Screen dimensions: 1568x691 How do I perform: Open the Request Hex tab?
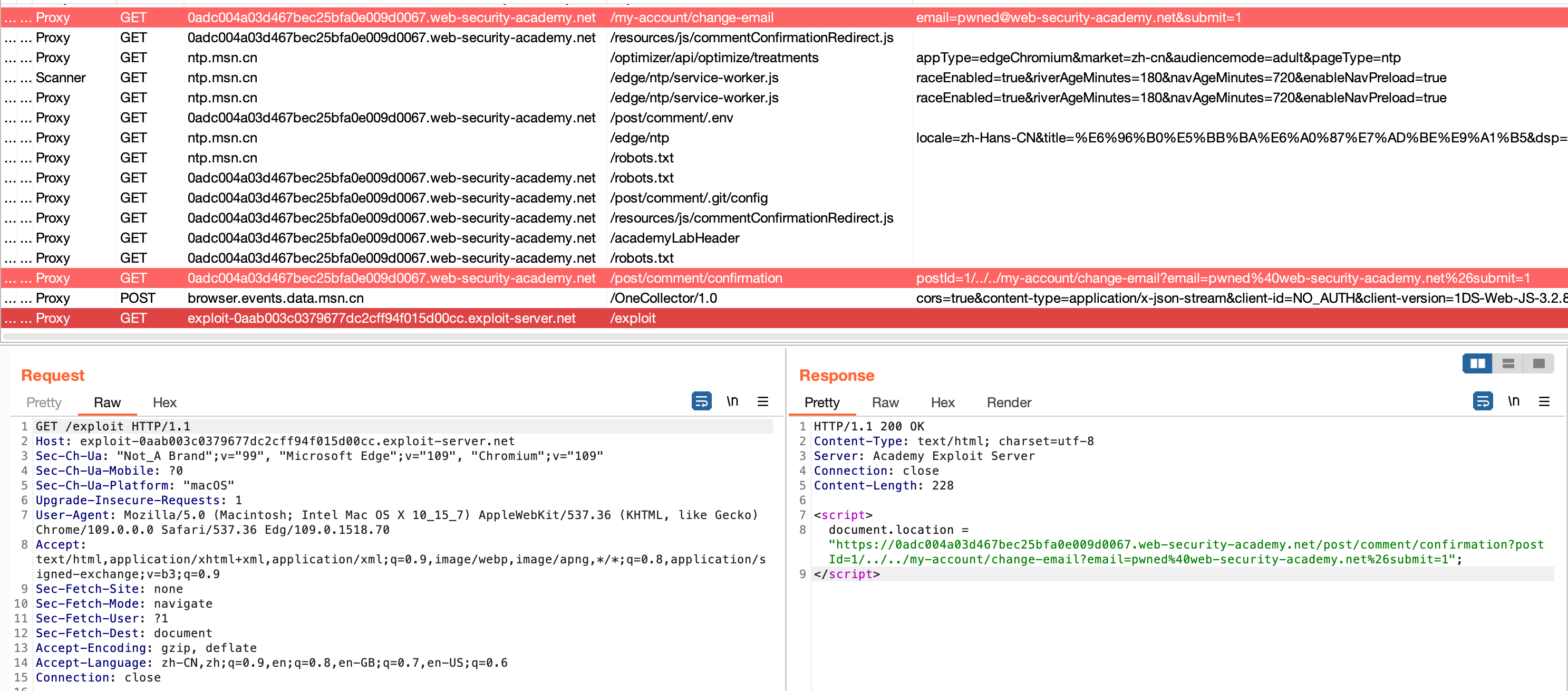coord(164,402)
